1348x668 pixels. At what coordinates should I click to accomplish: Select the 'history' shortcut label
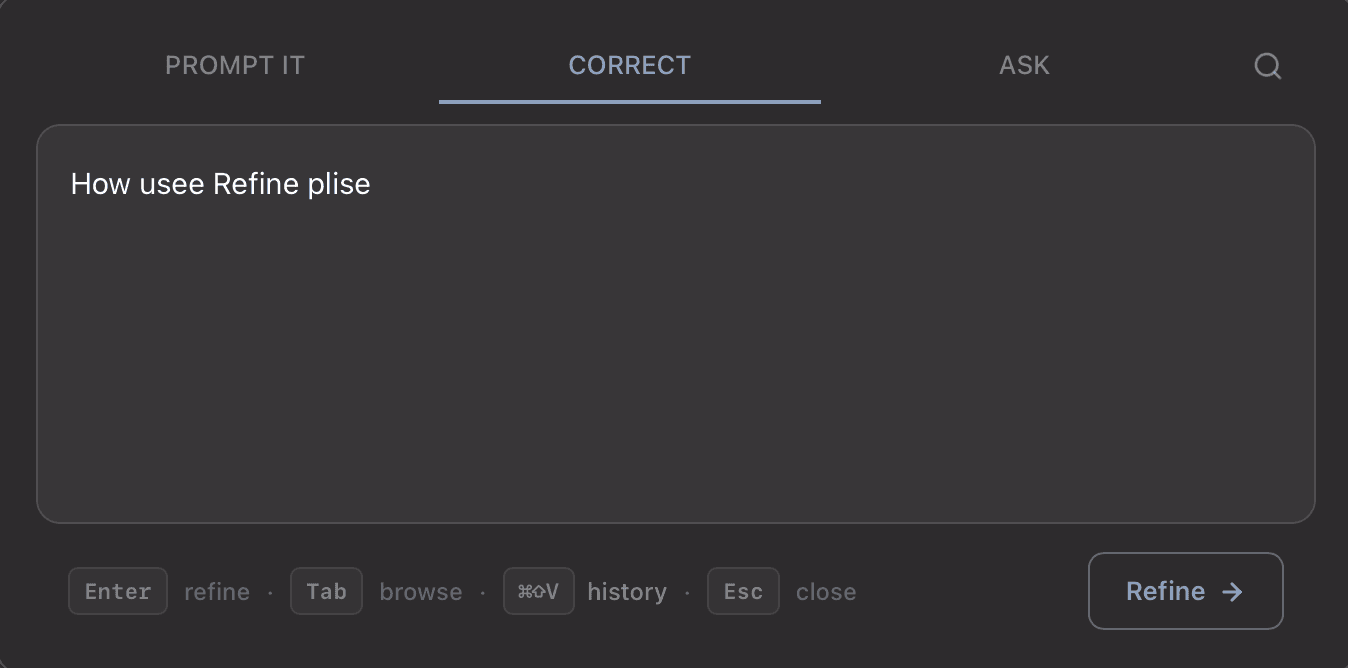(x=627, y=591)
